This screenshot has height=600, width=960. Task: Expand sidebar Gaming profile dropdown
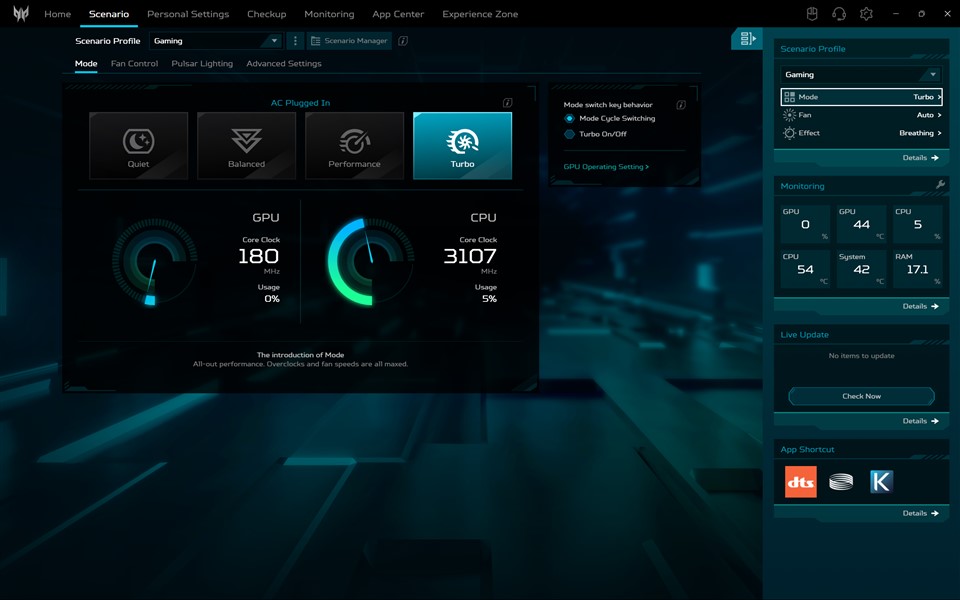click(x=861, y=75)
